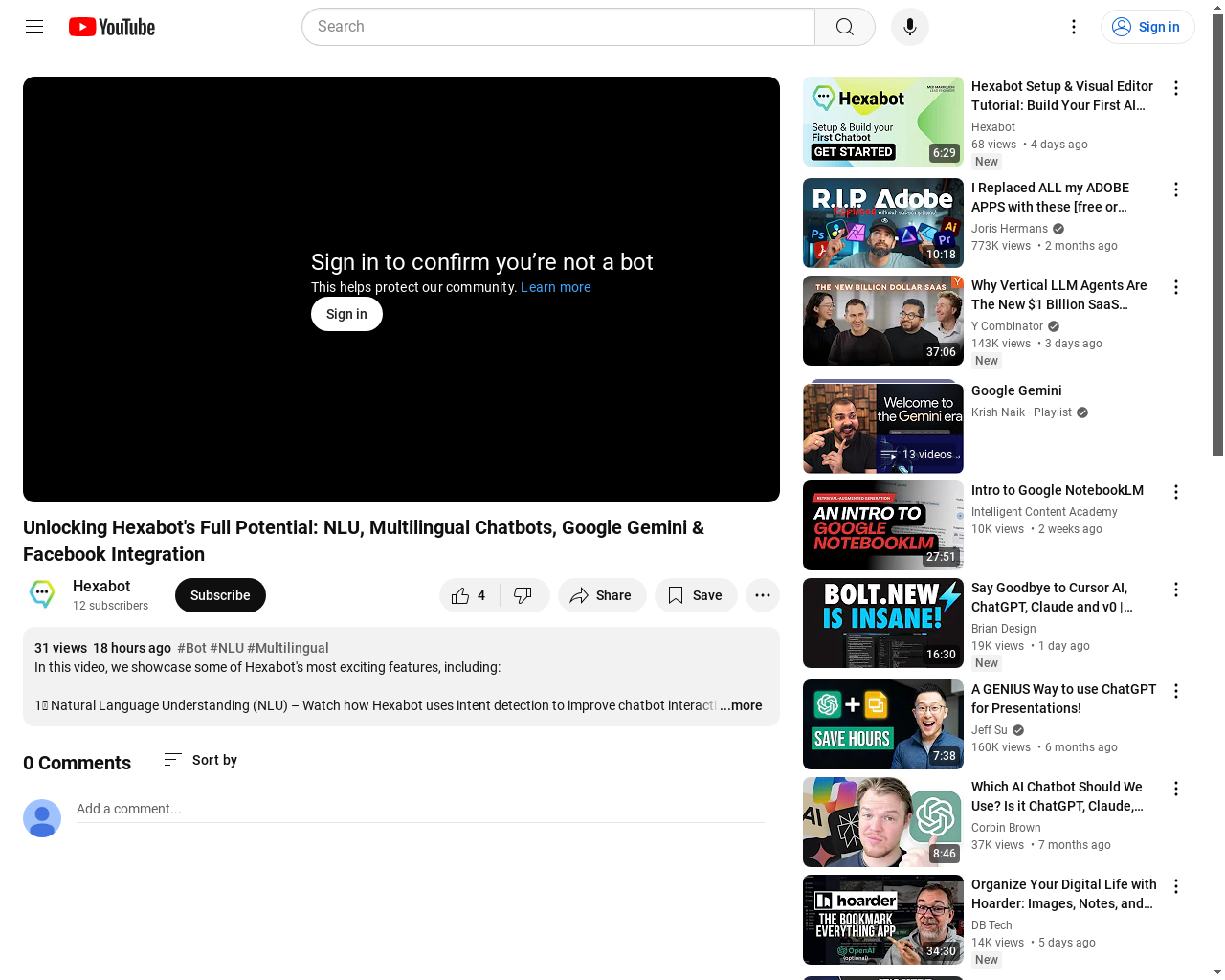Screen dimensions: 1225x980
Task: Open the hamburger guide menu
Action: point(34,27)
